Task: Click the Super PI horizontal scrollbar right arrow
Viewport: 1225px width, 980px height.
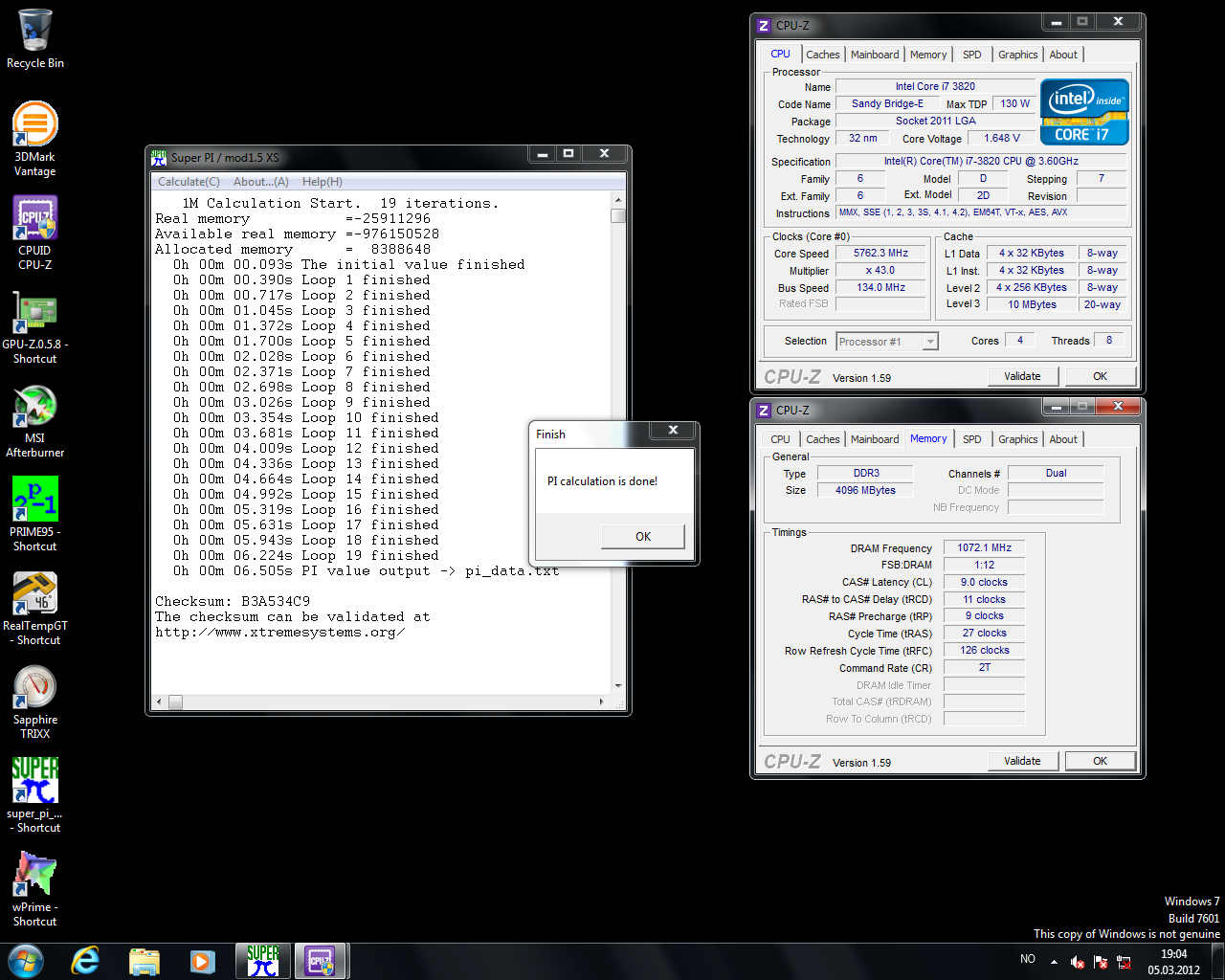Action: [602, 702]
